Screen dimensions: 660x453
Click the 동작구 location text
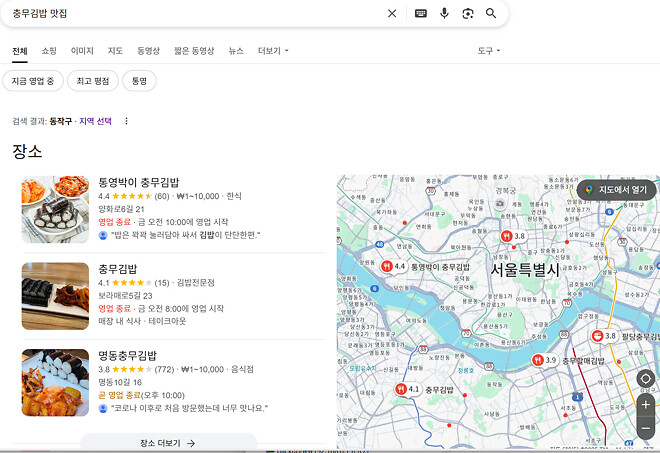point(61,121)
